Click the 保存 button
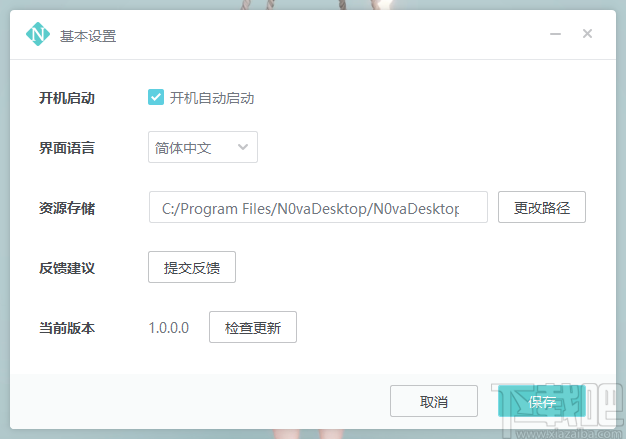This screenshot has height=439, width=626. (542, 401)
